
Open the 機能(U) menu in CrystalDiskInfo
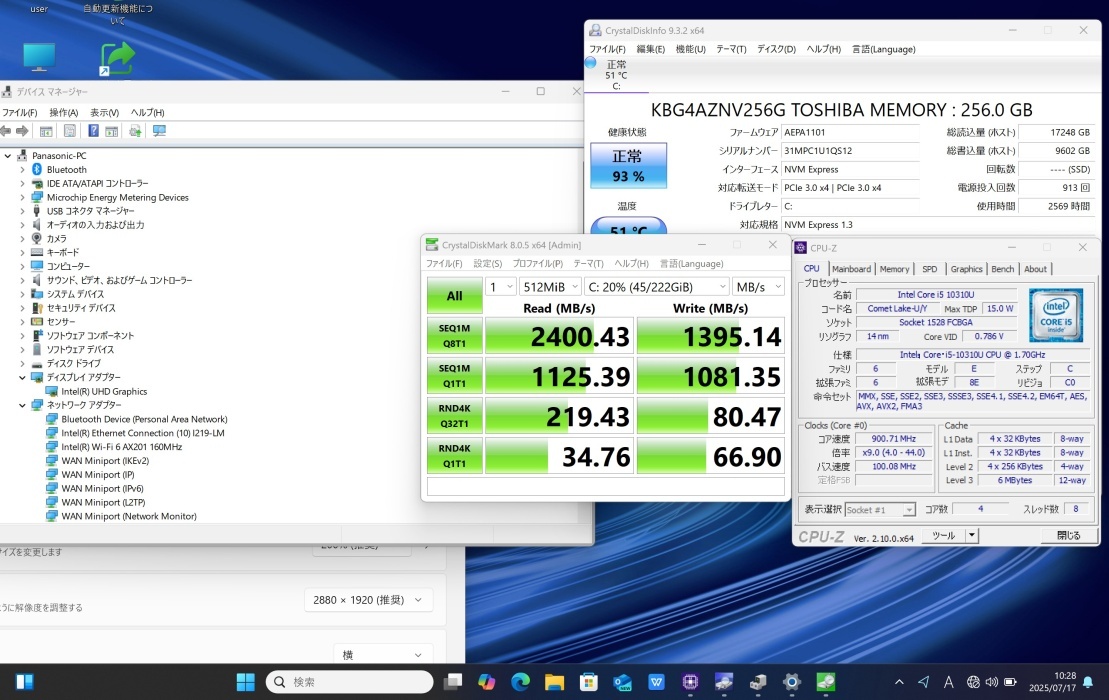(x=690, y=49)
